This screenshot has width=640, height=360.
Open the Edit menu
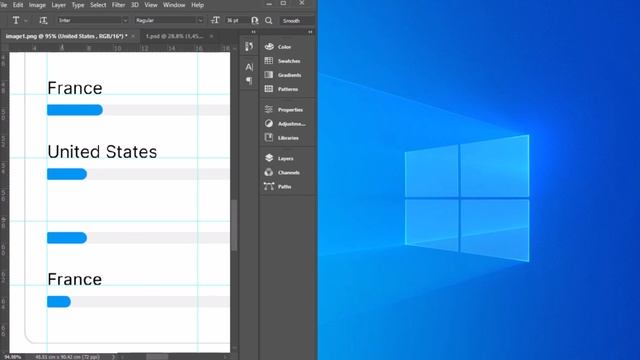point(18,5)
